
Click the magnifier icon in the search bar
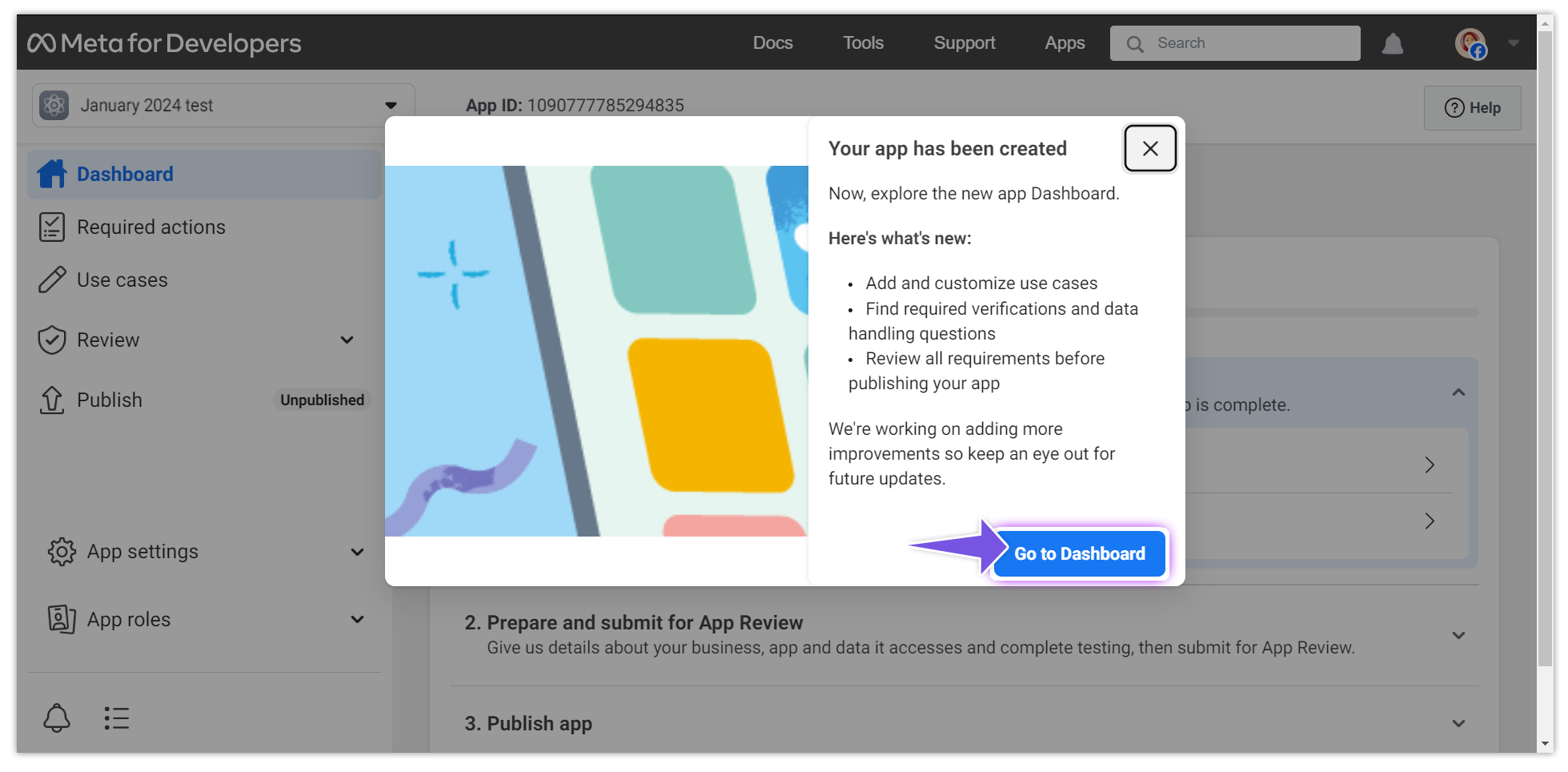(x=1135, y=43)
